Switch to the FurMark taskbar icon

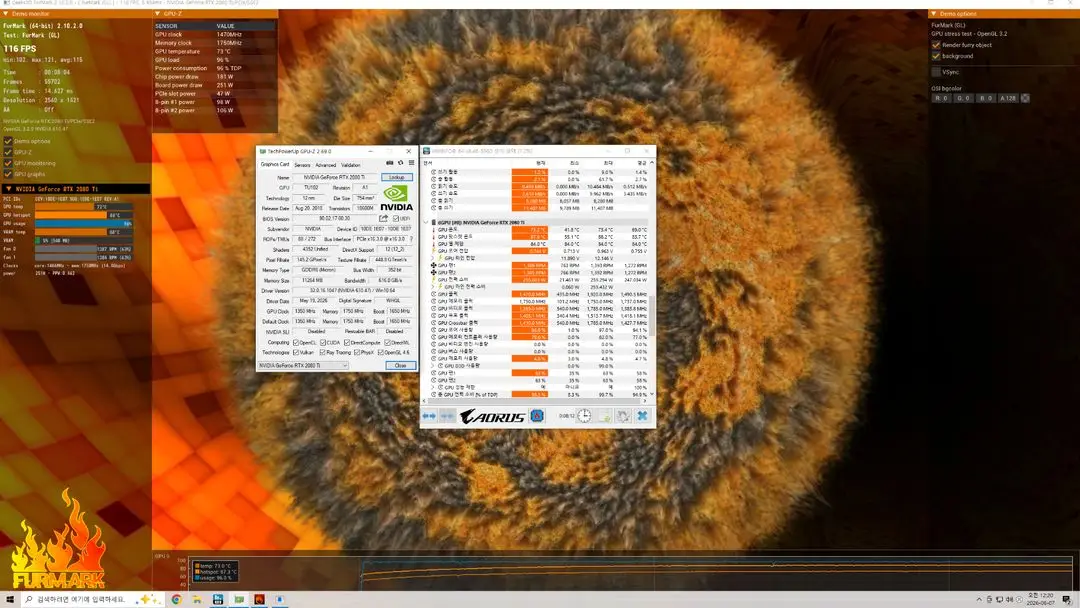coord(259,600)
